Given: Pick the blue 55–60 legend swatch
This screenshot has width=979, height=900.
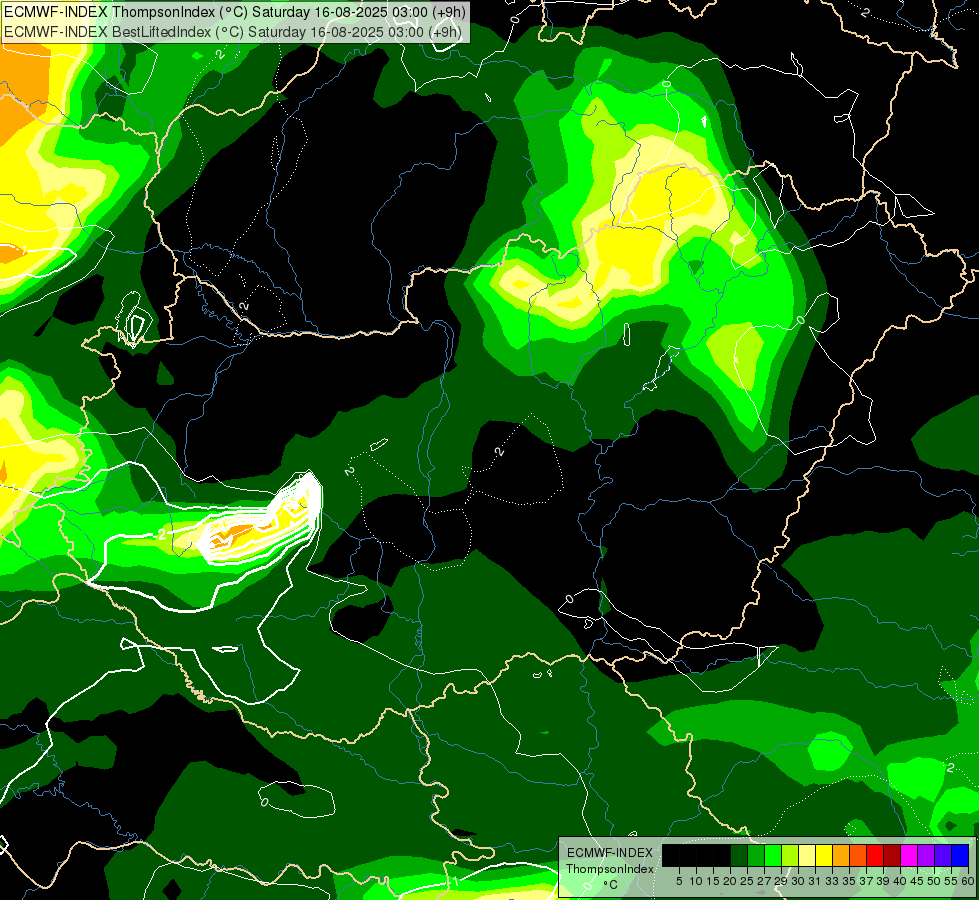Looking at the screenshot, I should point(960,855).
